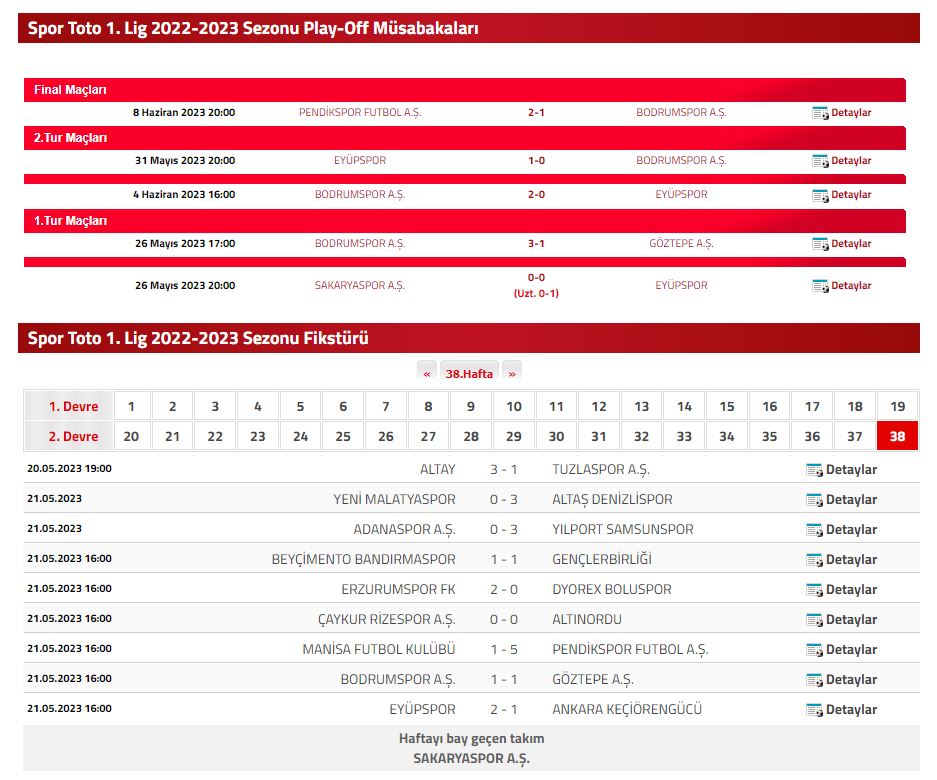Select week 20 tab
The image size is (937, 780).
click(131, 436)
